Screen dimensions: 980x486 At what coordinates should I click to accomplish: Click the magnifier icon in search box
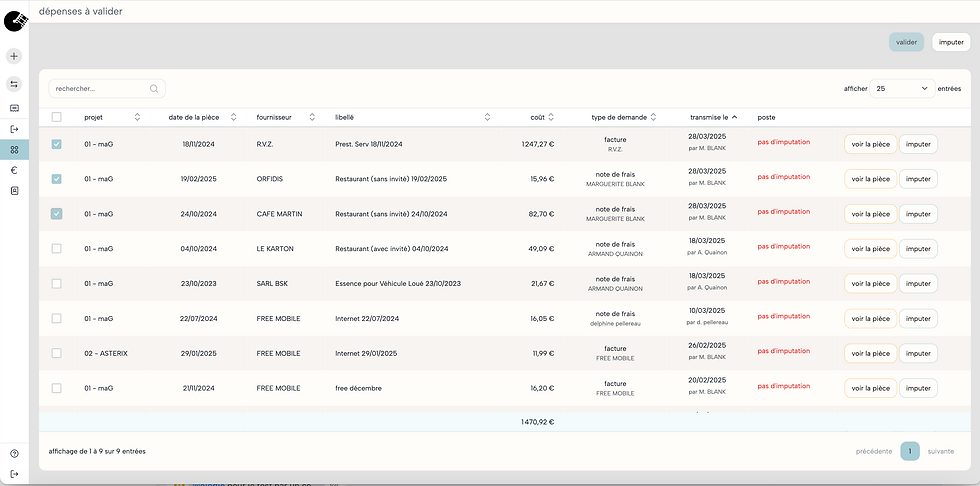[x=154, y=89]
